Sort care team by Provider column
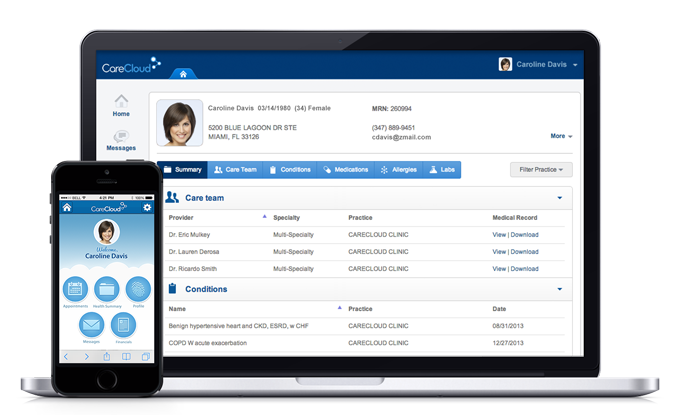The height and width of the screenshot is (415, 680). coord(181,218)
